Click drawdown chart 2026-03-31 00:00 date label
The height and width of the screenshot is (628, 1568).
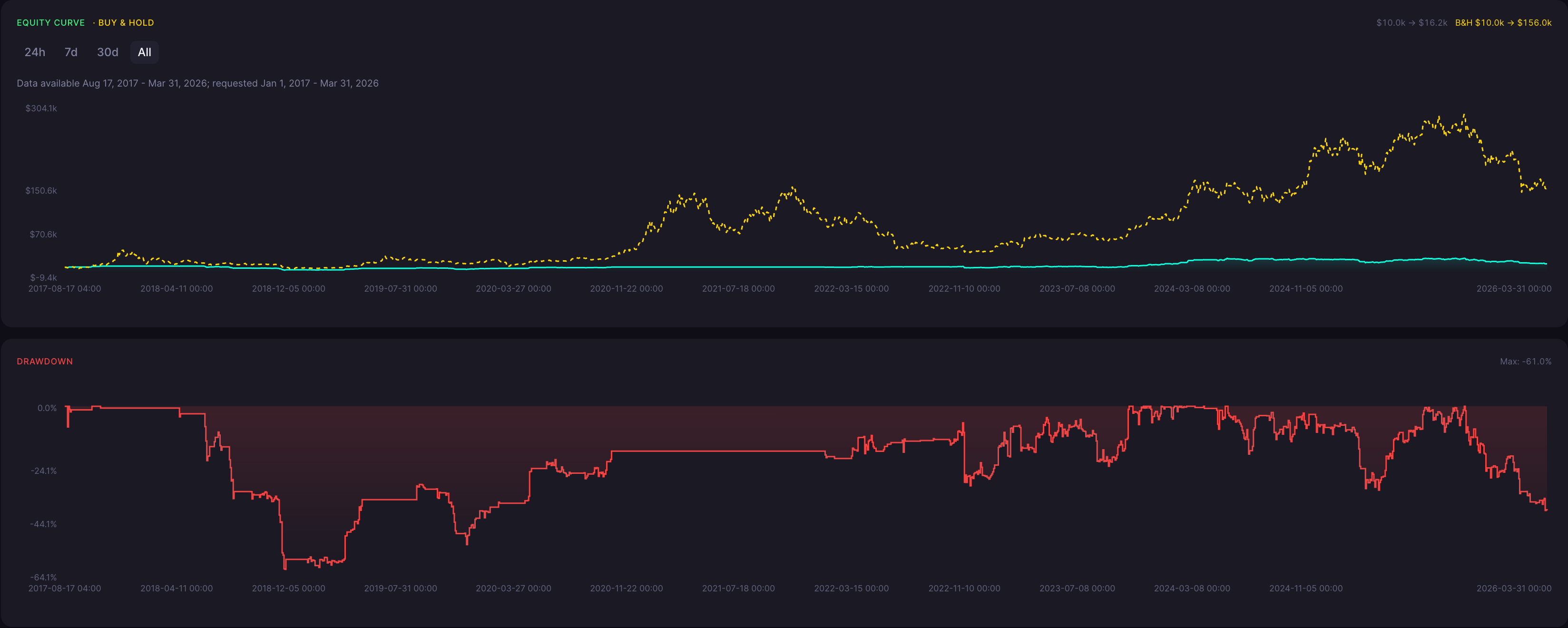[x=1514, y=589]
